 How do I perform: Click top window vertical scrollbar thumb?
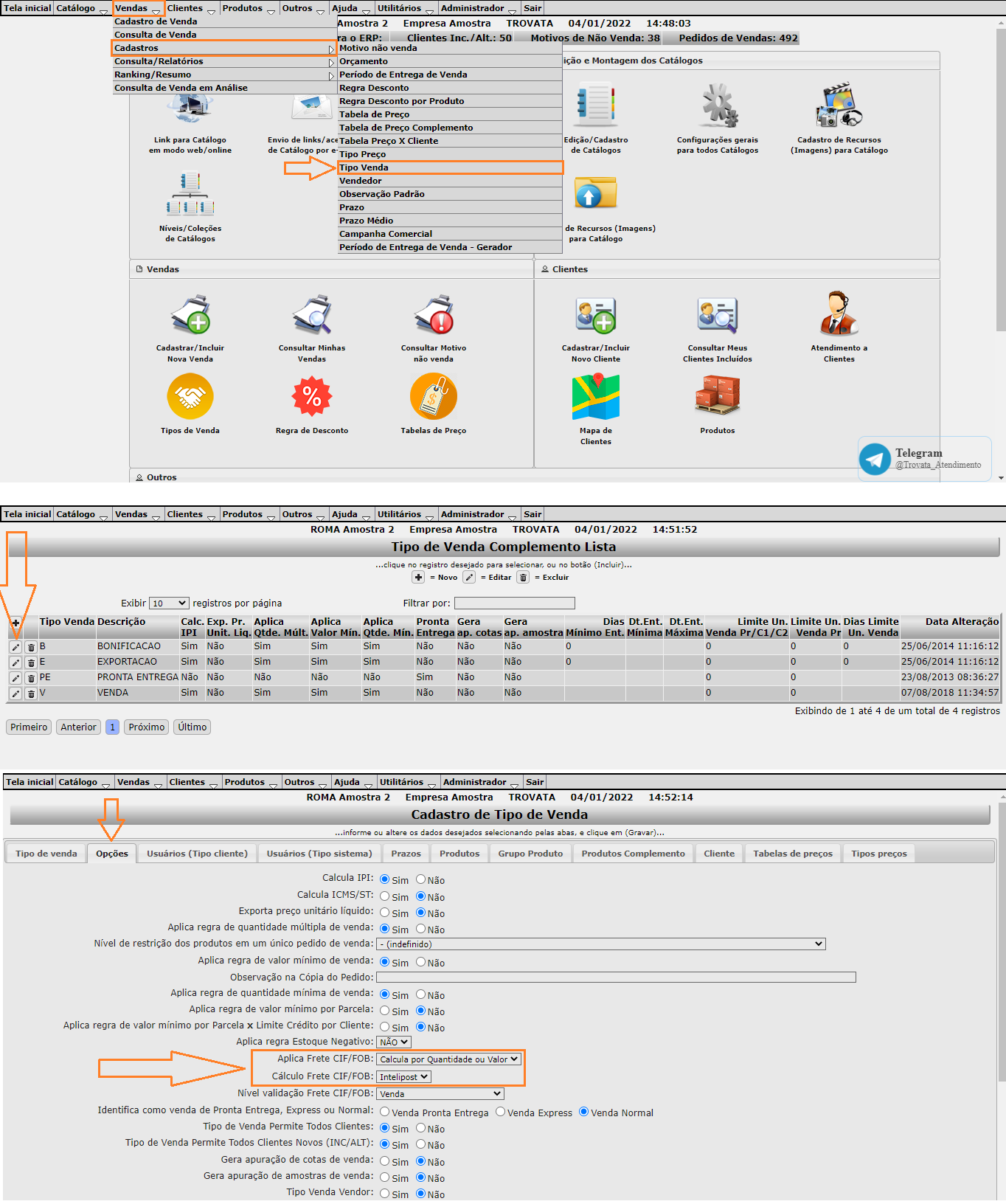1001,179
